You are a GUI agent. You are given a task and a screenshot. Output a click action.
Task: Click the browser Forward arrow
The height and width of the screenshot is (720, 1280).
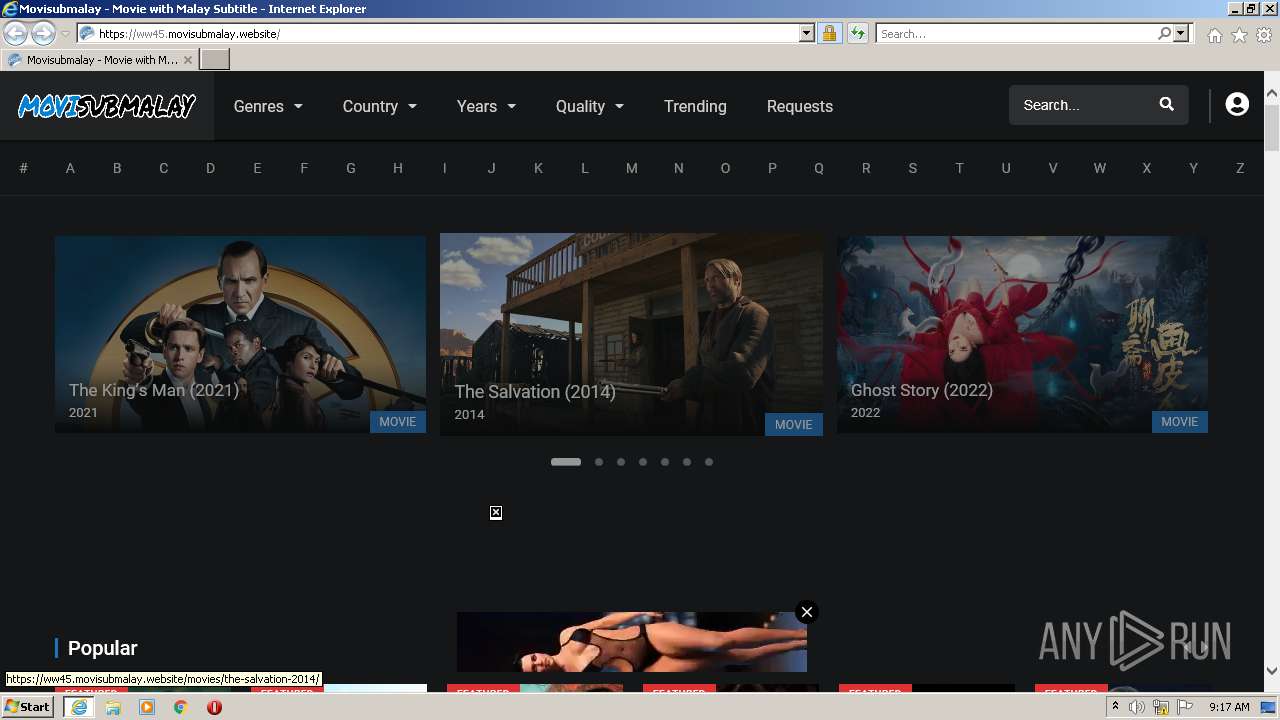pos(43,33)
